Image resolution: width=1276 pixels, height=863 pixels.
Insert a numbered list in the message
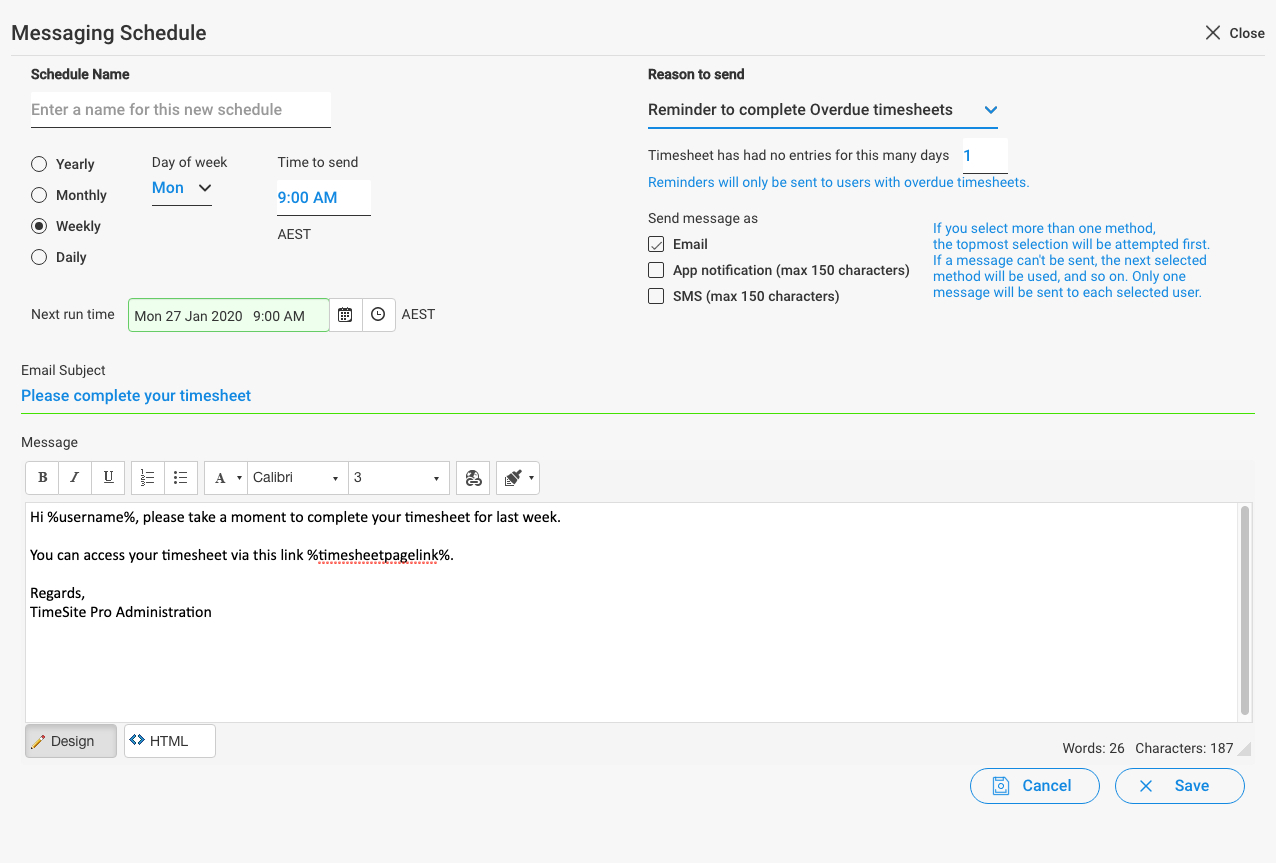point(147,478)
